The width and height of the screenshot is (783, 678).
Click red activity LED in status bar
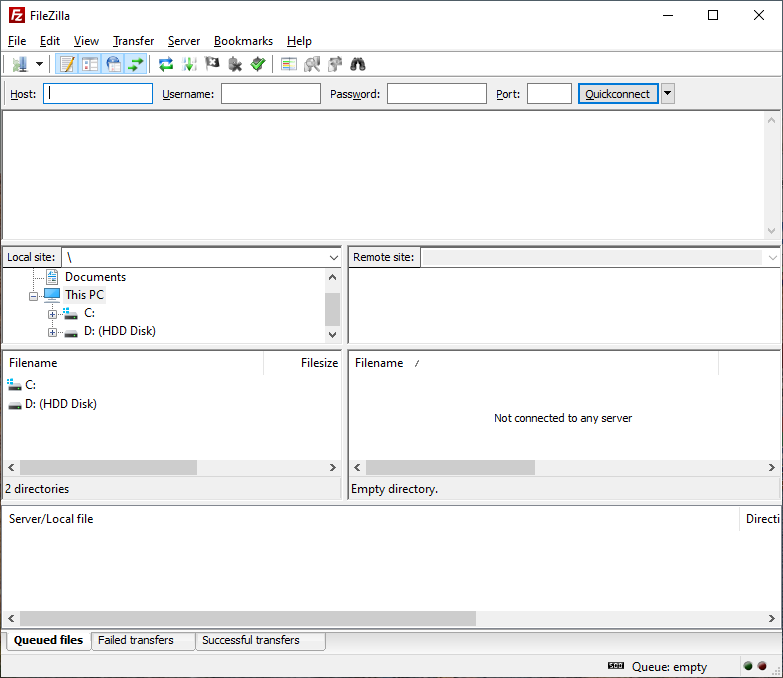click(x=762, y=666)
